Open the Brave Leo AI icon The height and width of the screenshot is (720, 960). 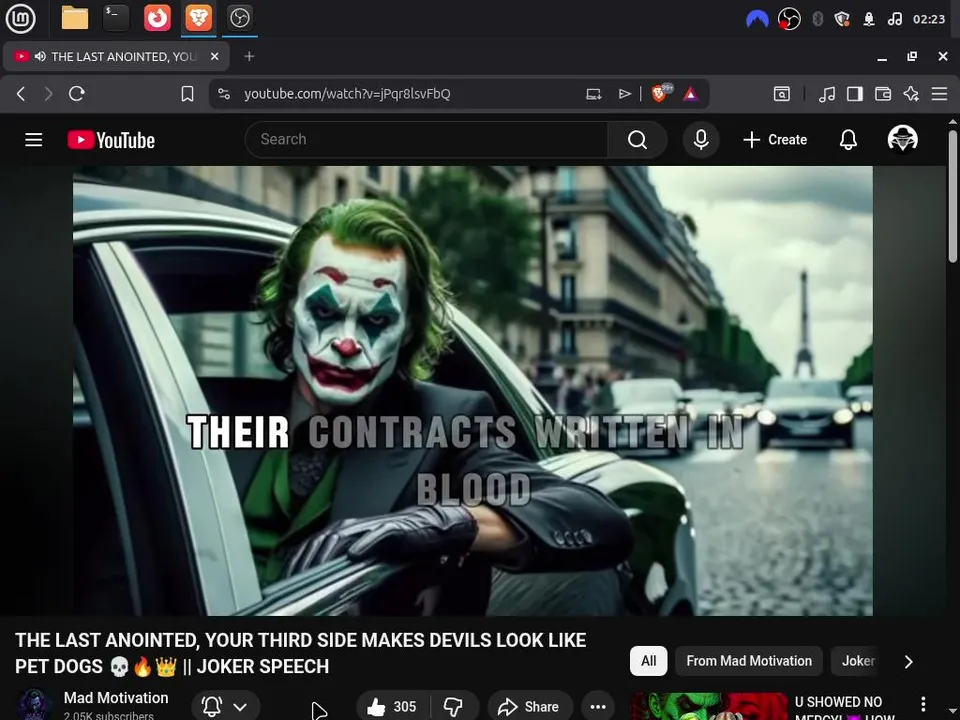(x=911, y=94)
